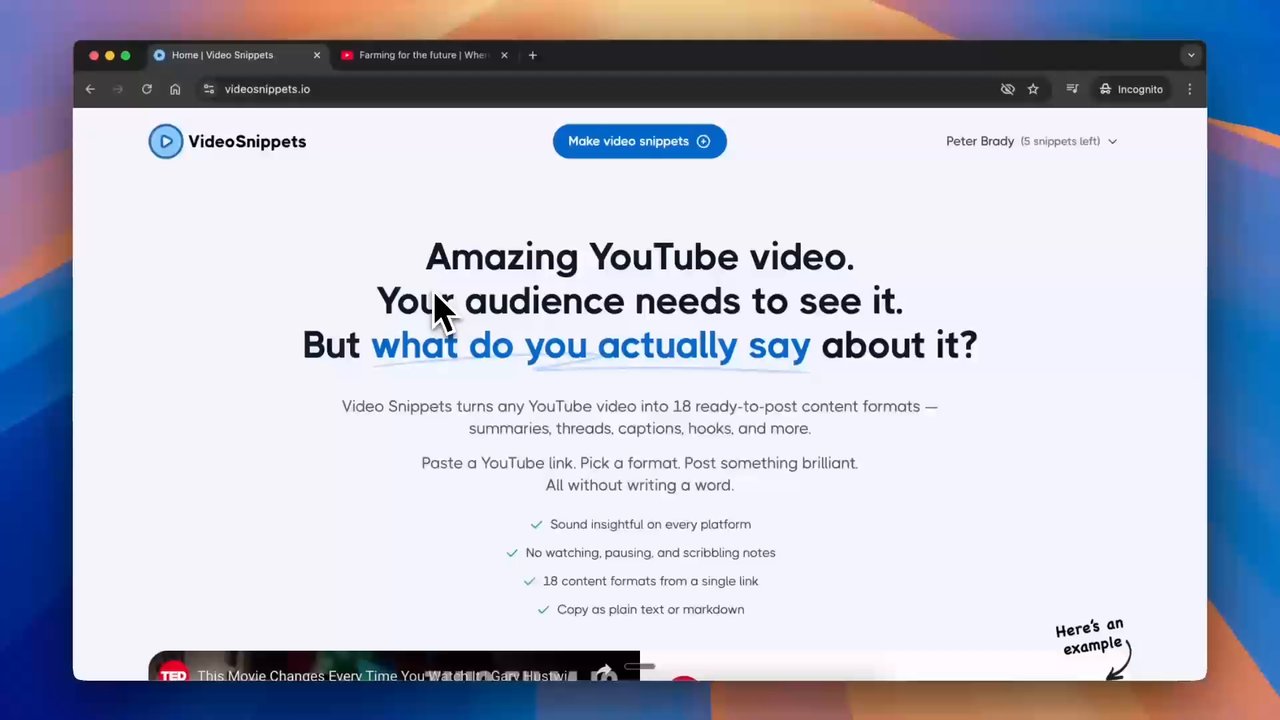This screenshot has width=1280, height=720.
Task: Click the VideoSnippets play logo icon
Action: (x=166, y=141)
